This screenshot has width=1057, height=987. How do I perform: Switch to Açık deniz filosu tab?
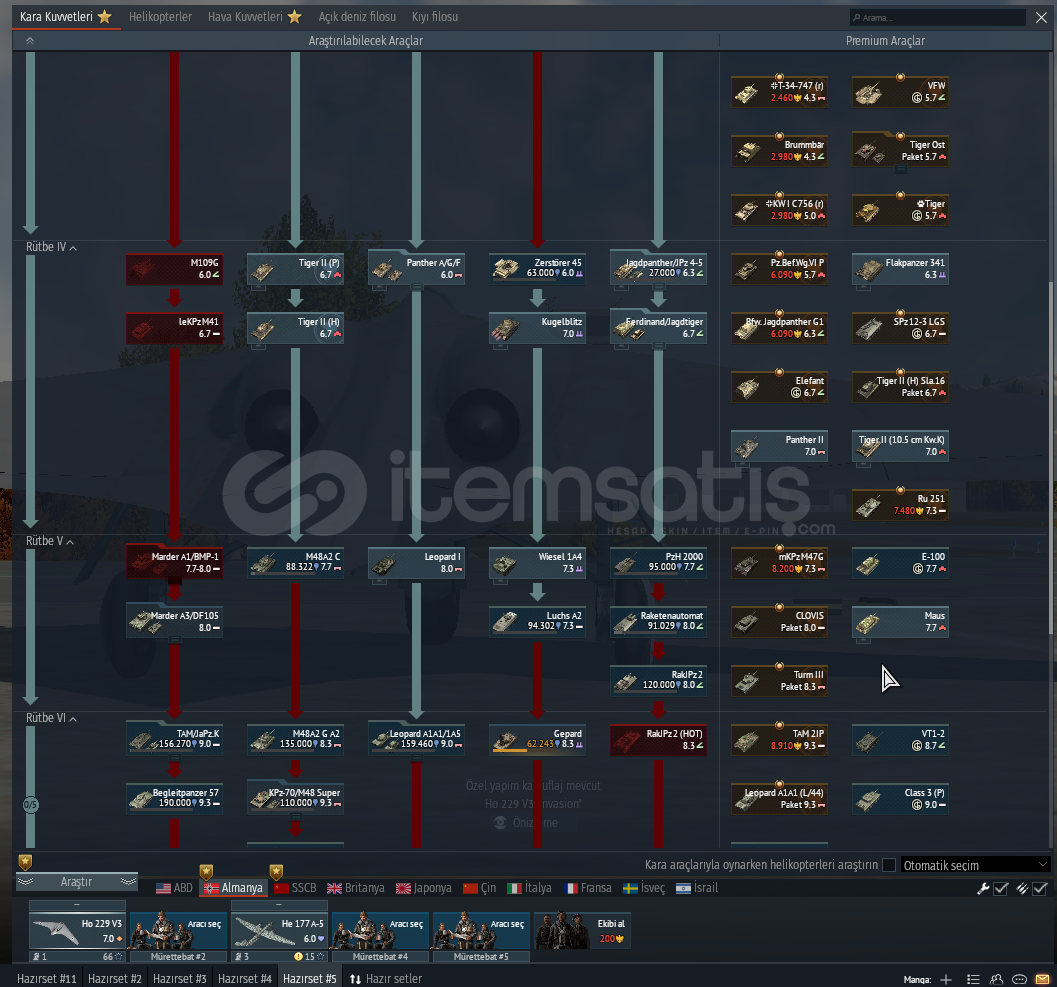click(357, 17)
